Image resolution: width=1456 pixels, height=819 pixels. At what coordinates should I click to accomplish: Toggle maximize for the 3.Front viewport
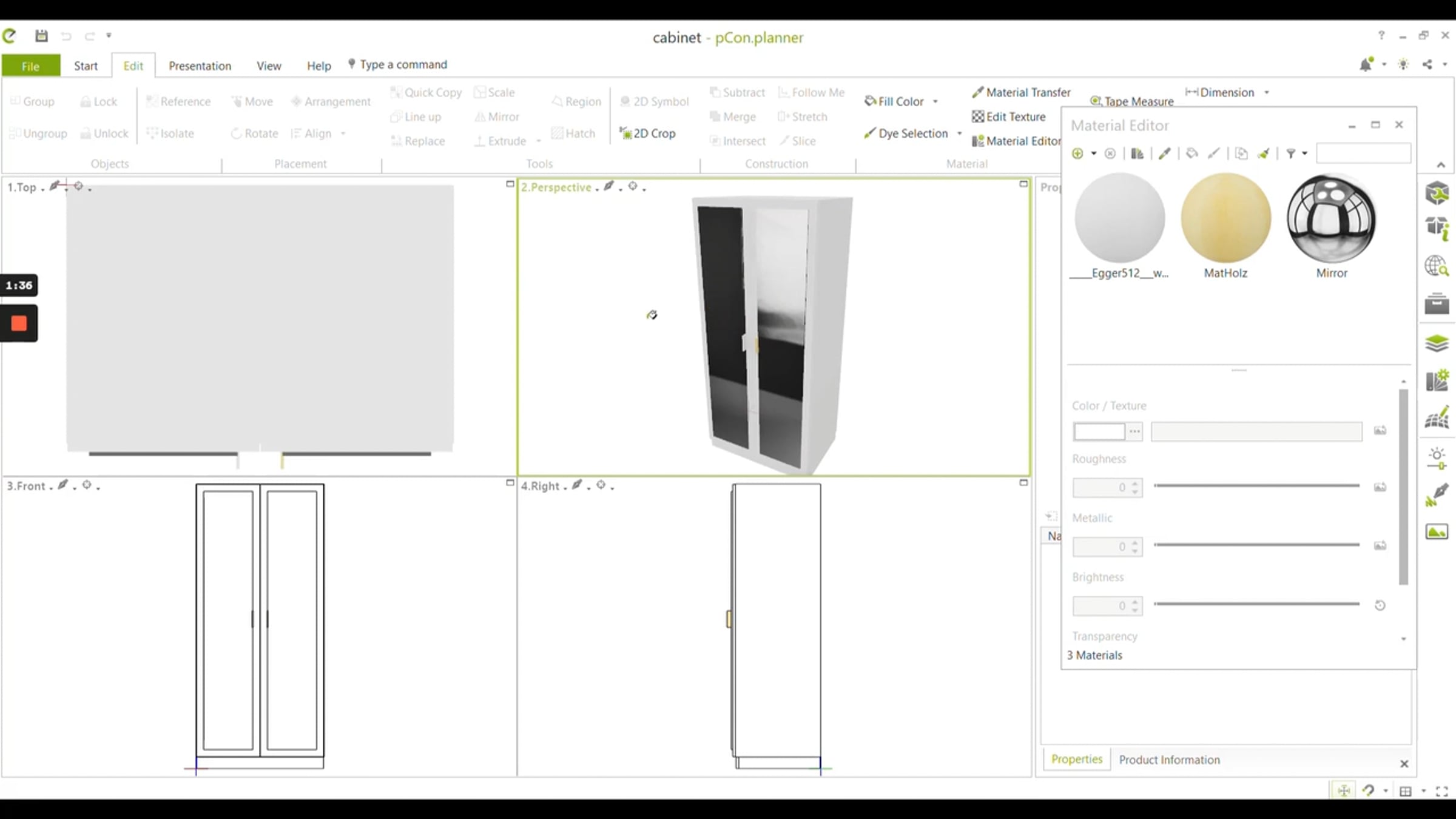[510, 483]
